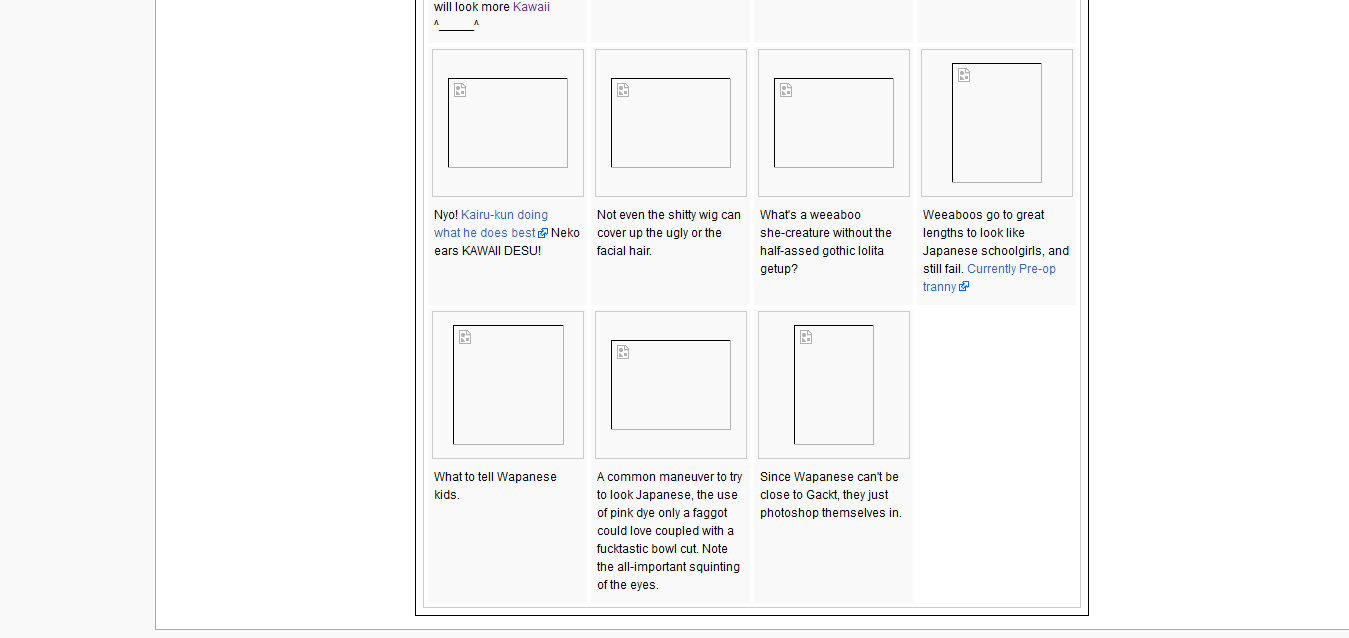Click broken image icon above gothic lolita caption
Image resolution: width=1349 pixels, height=638 pixels.
coord(786,90)
